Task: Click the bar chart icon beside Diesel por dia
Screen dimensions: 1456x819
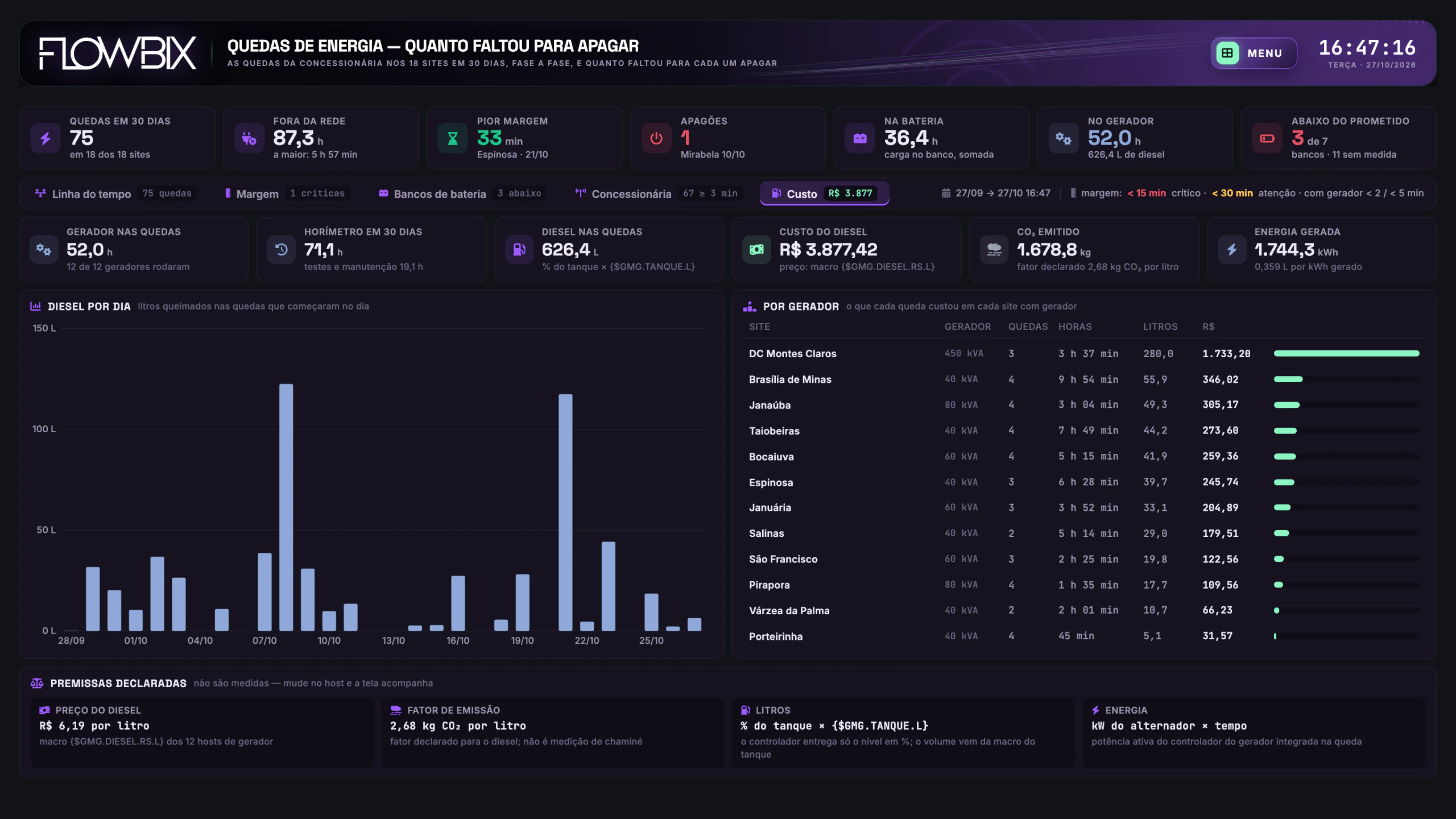Action: coord(36,306)
